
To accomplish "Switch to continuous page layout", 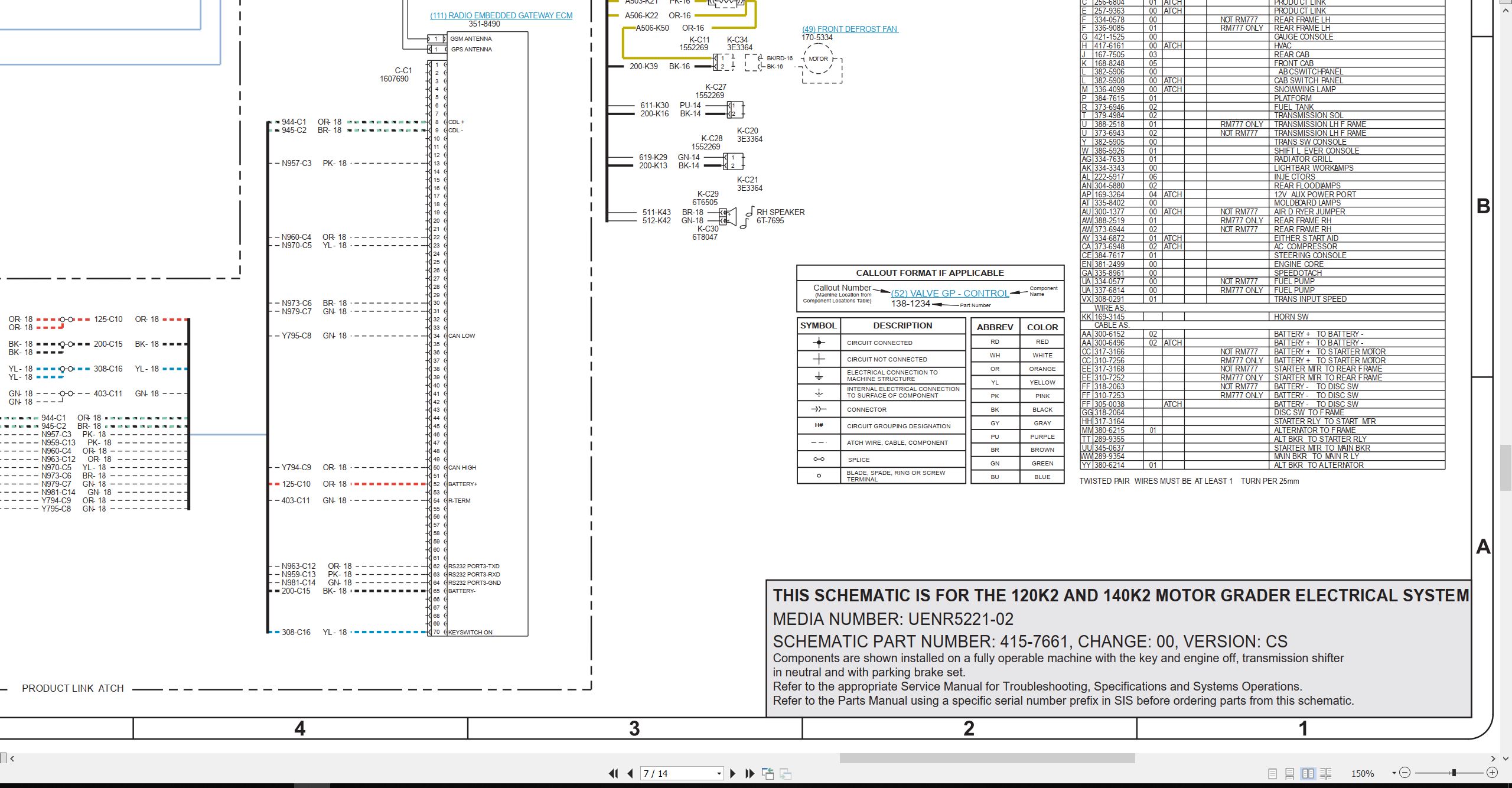I will [1289, 773].
